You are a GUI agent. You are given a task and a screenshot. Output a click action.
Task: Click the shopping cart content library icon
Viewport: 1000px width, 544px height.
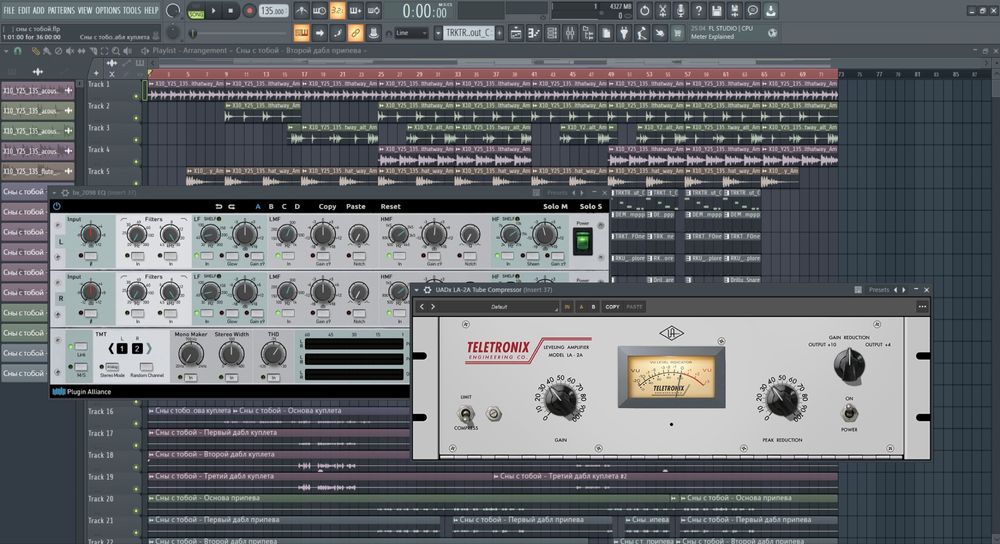tap(677, 33)
